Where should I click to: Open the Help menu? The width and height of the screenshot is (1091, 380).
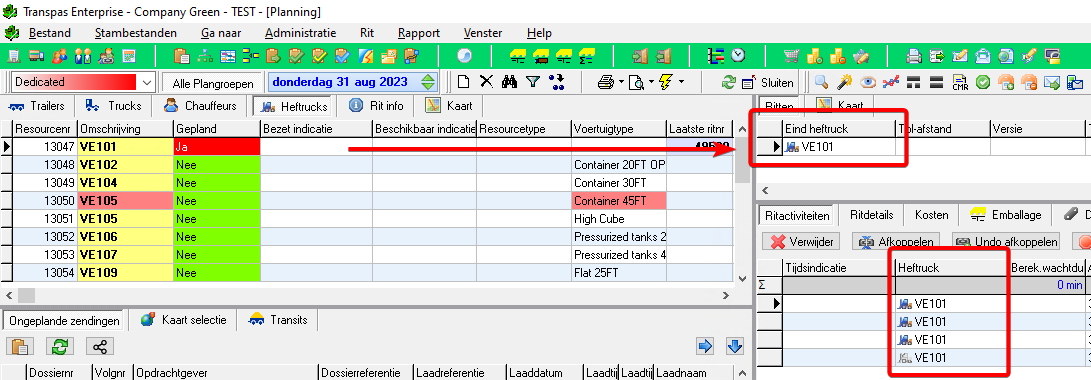coord(539,33)
